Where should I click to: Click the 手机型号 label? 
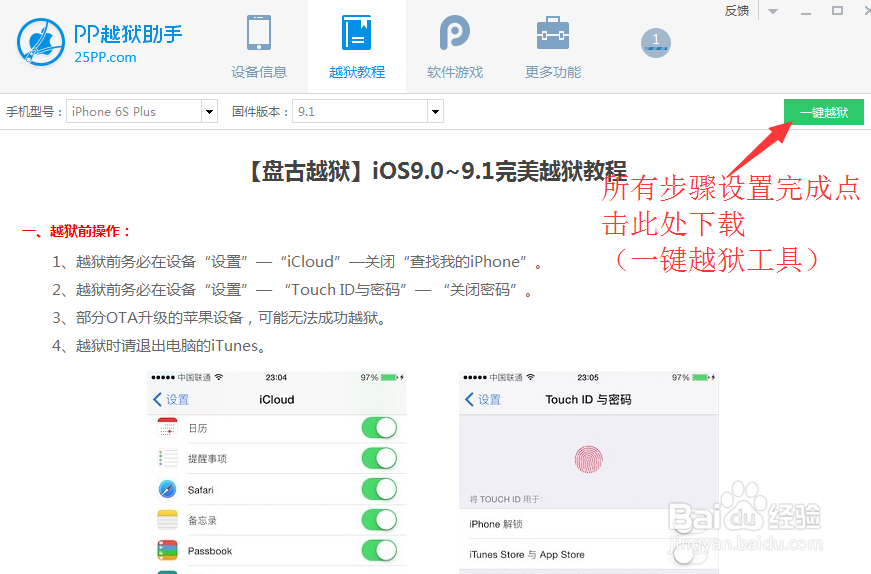(x=34, y=111)
